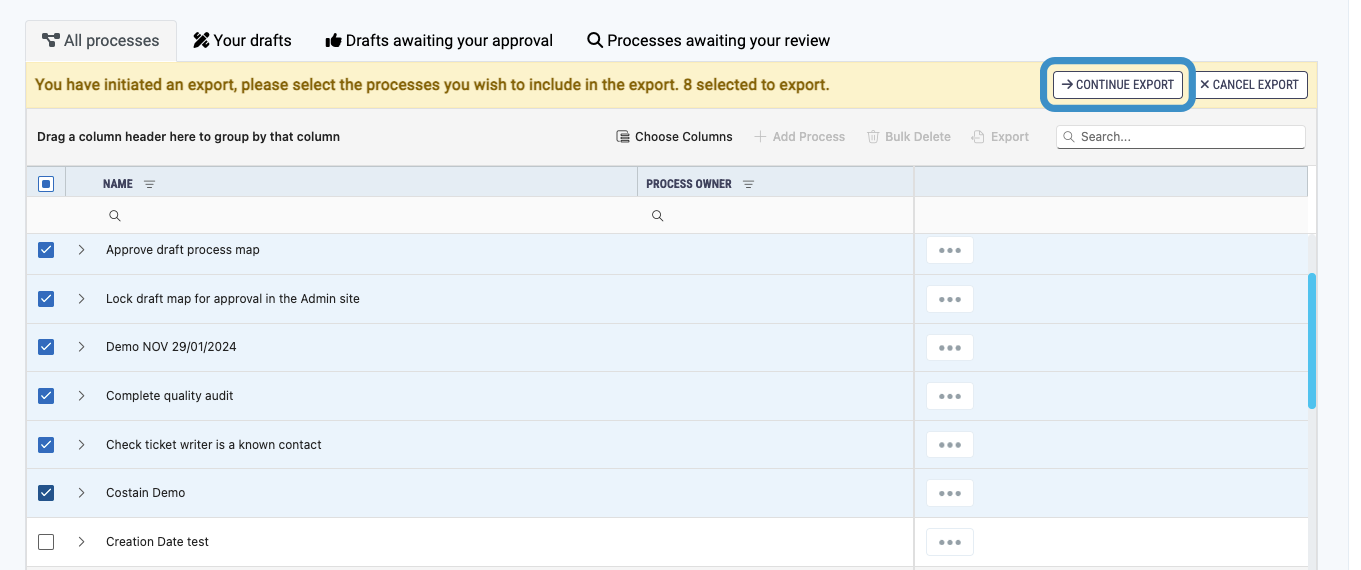Switch to Your drafts tab
The image size is (1361, 570).
(242, 41)
